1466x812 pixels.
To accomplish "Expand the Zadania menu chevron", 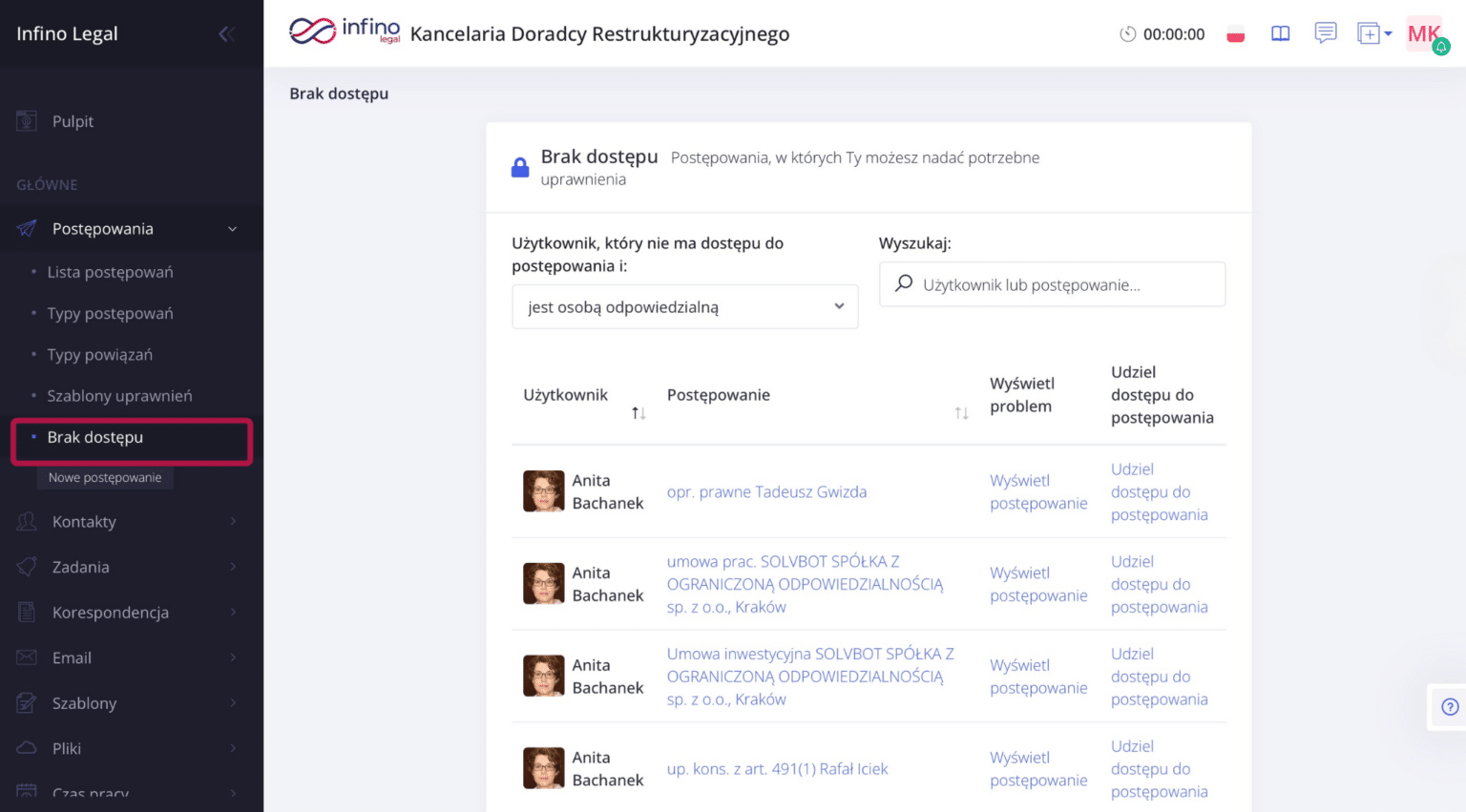I will (x=233, y=567).
